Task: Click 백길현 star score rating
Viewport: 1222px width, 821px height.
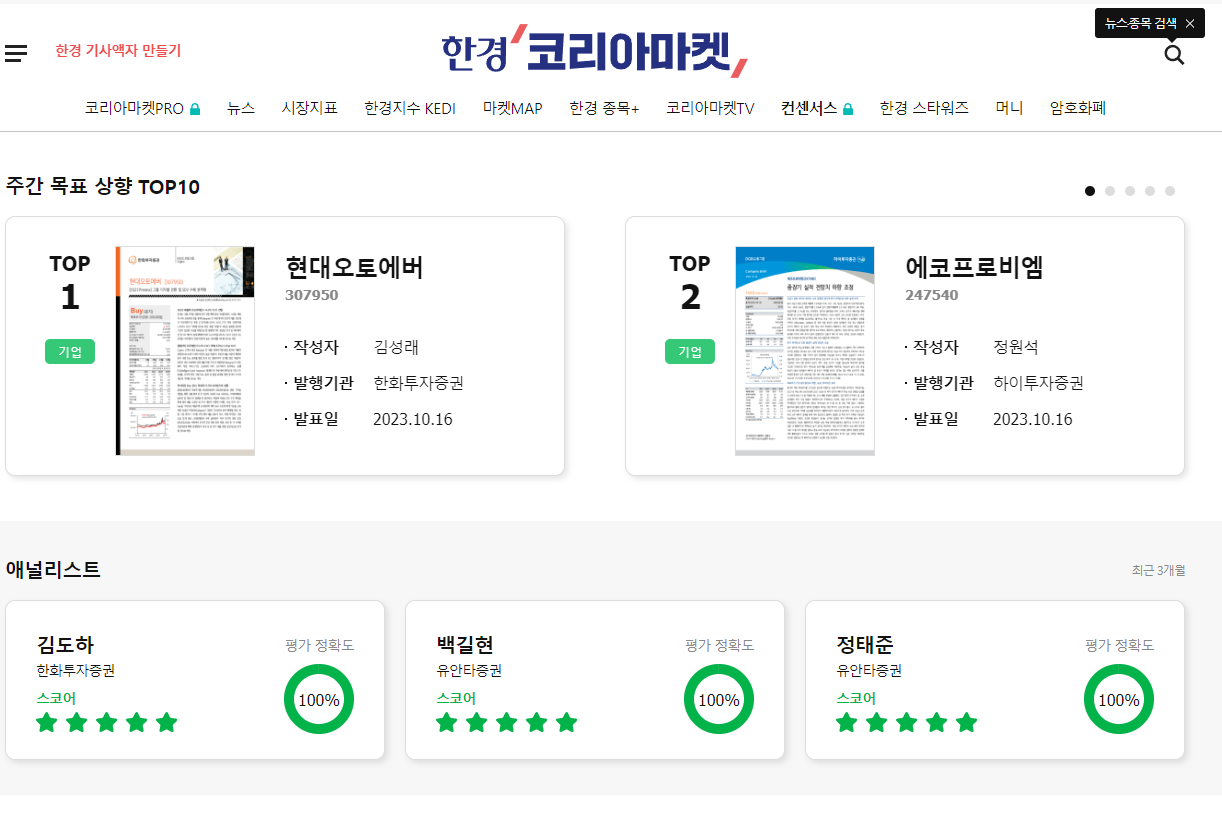Action: pos(507,722)
